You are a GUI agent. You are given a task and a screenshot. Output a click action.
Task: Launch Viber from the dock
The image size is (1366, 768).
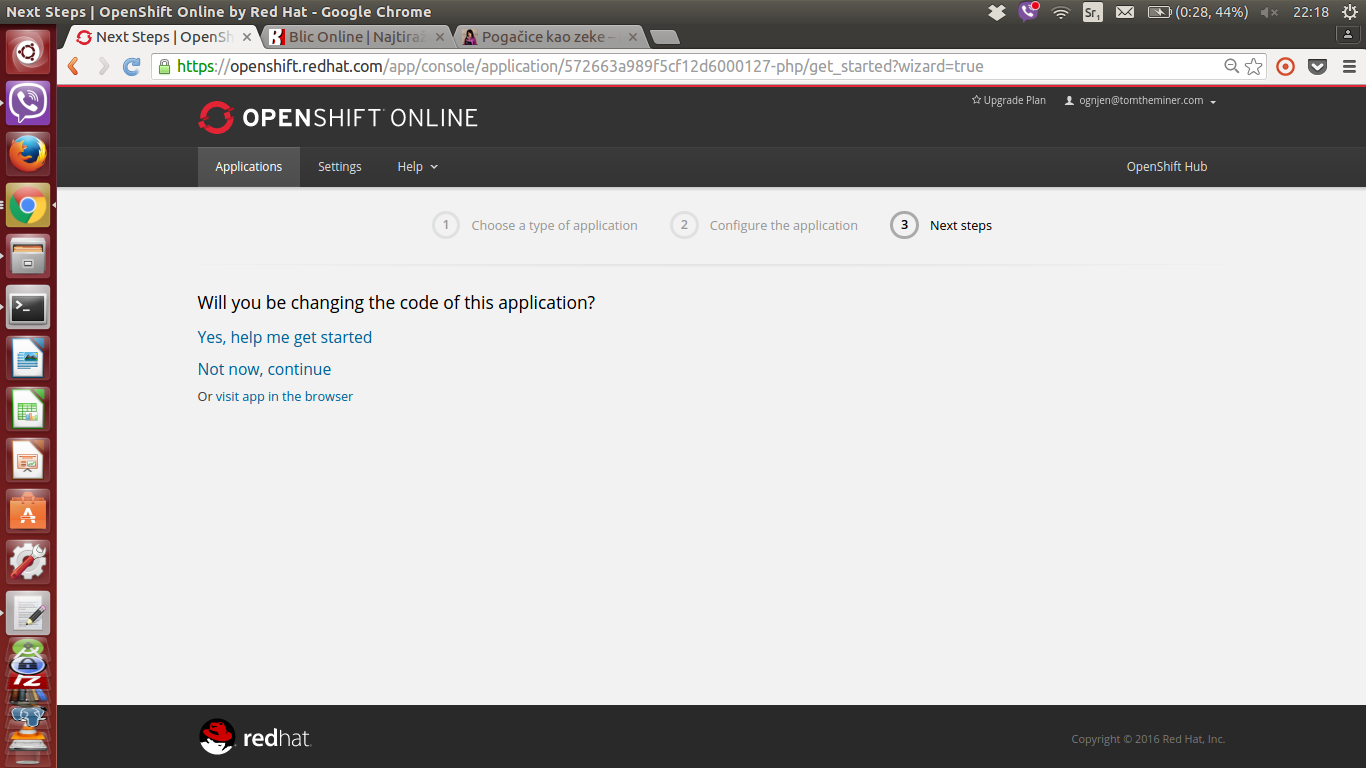[28, 103]
